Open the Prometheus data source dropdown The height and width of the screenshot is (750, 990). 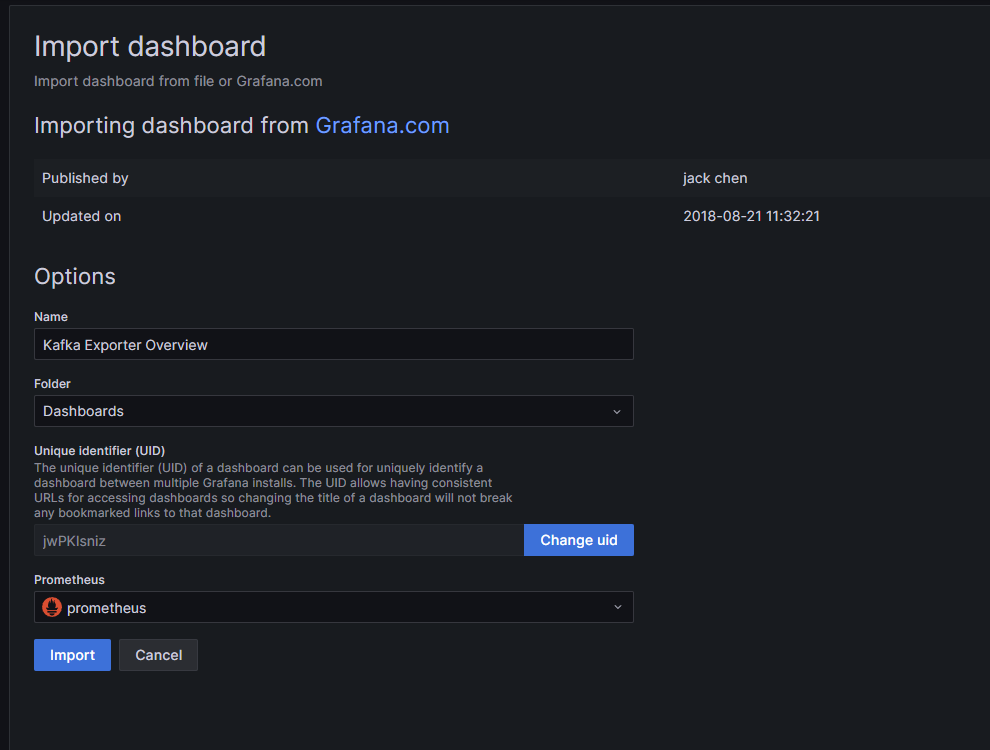[333, 607]
